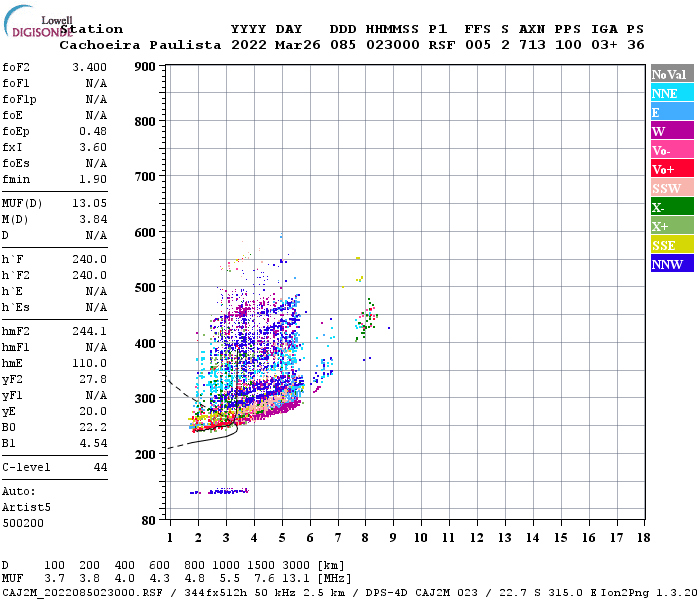Click the CAJ2M_2022085023000.RSF file name
700x600 pixels.
82,593
